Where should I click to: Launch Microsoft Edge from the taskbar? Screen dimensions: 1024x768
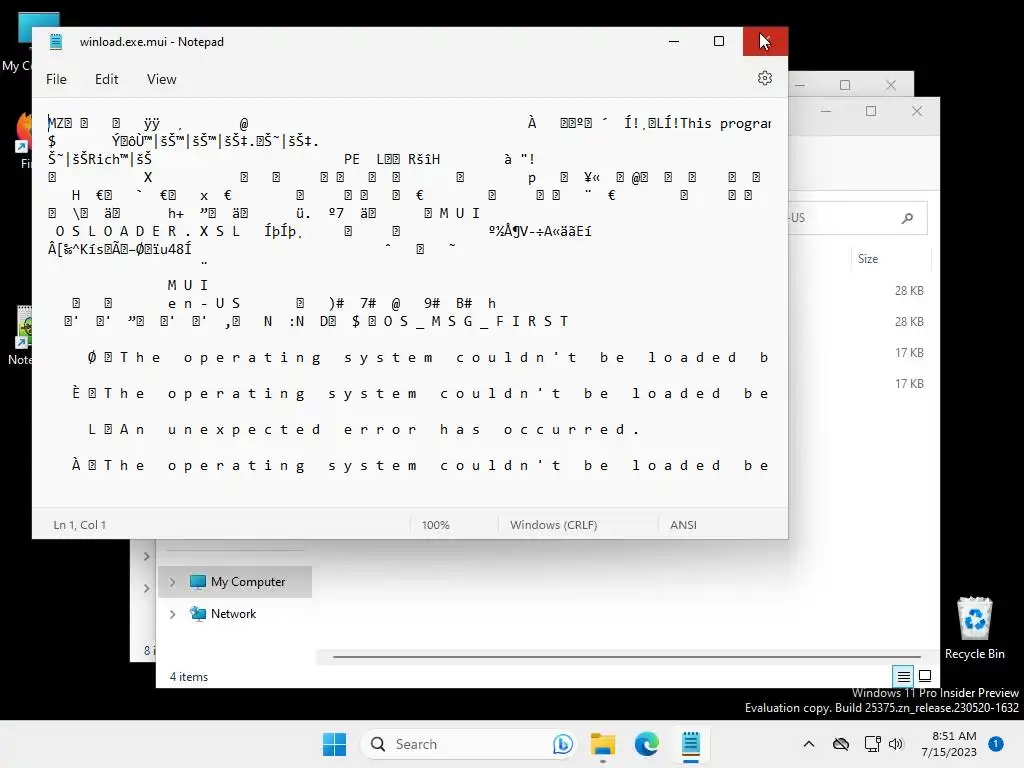coord(647,744)
